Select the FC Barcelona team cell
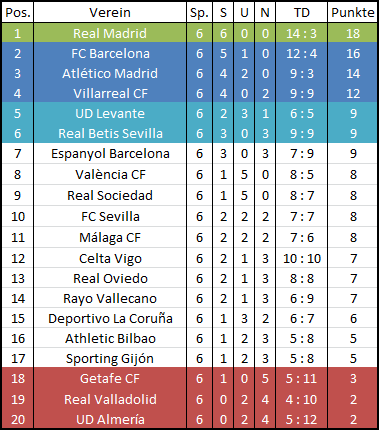The width and height of the screenshot is (379, 430). (110, 54)
